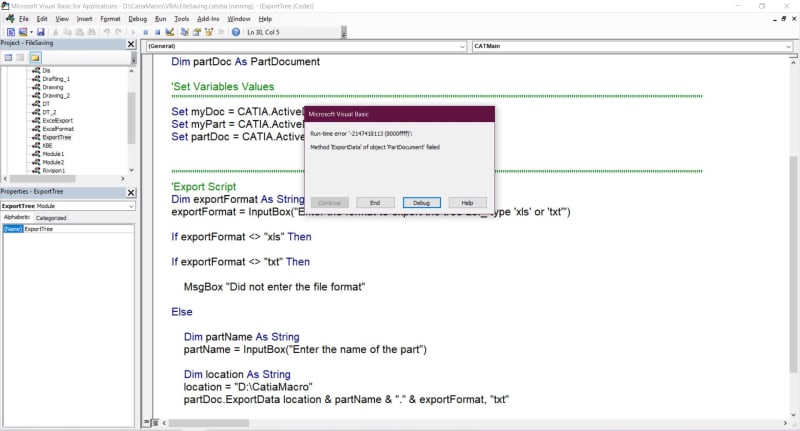Open the Help menu
This screenshot has width=800, height=431.
coord(265,19)
